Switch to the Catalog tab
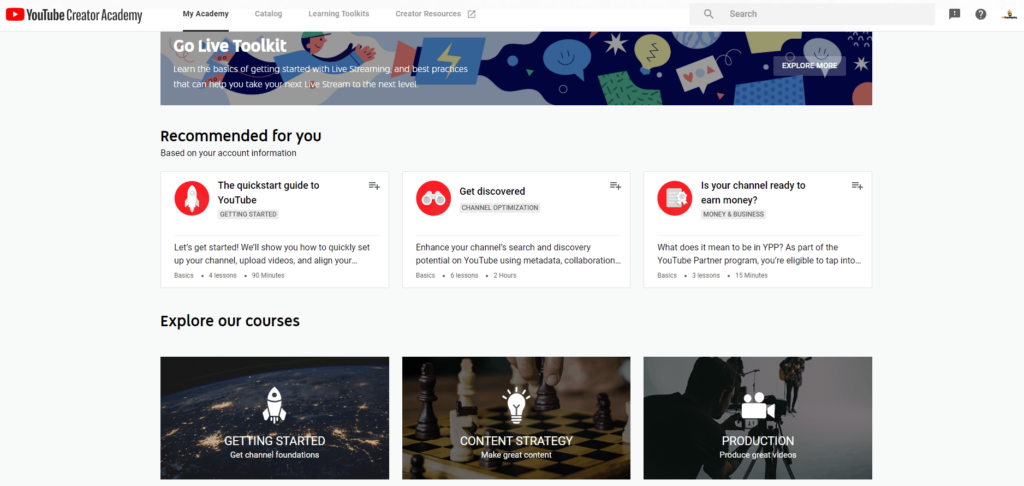The height and width of the screenshot is (486, 1024). (268, 14)
